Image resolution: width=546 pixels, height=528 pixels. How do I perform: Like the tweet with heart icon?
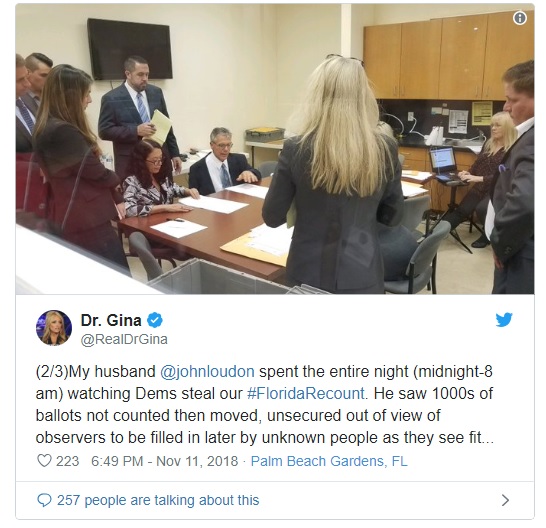point(44,460)
